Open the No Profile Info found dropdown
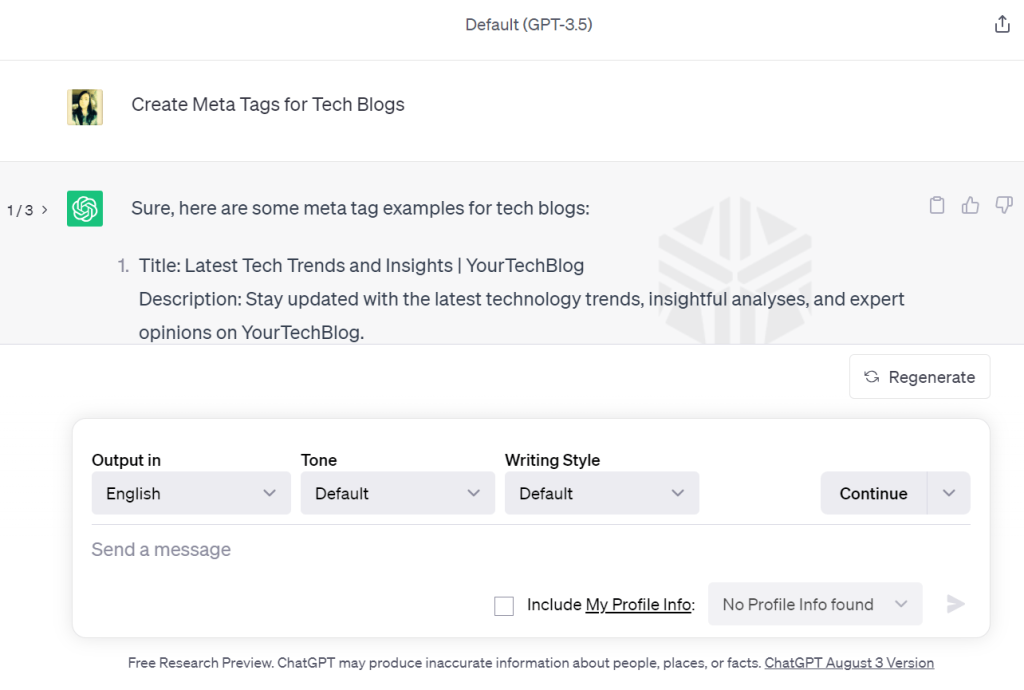Viewport: 1024px width, 690px height. point(814,604)
